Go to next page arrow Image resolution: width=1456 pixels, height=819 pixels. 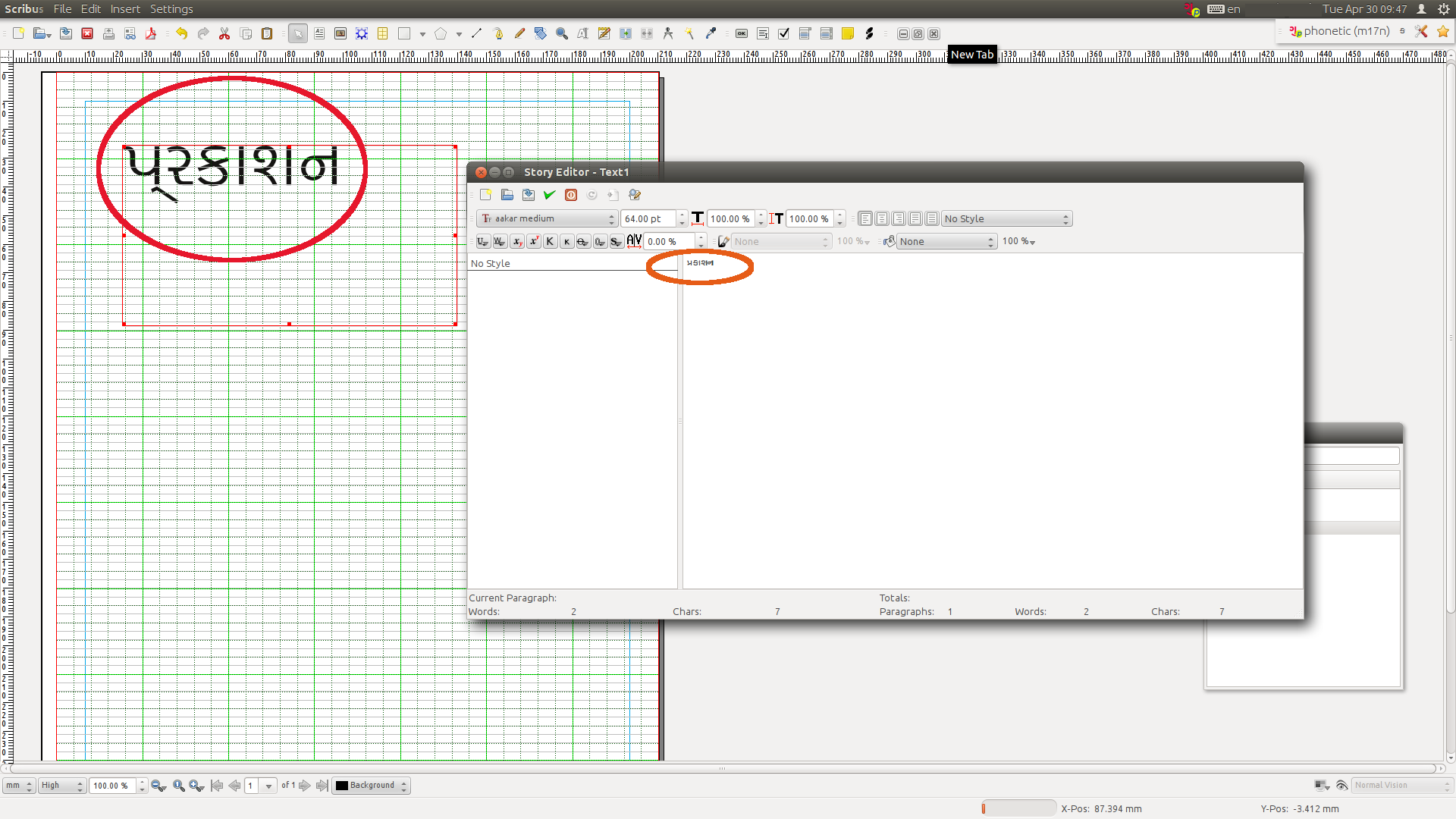pyautogui.click(x=305, y=786)
